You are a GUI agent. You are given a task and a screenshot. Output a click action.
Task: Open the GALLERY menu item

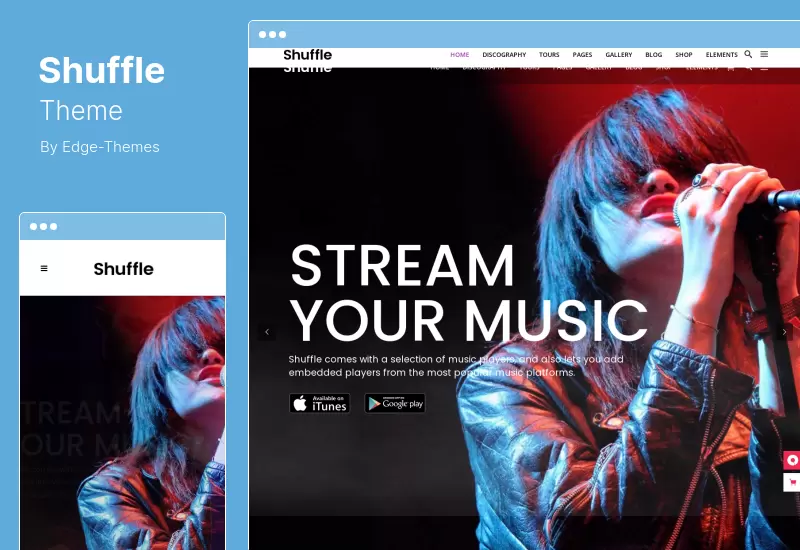[x=618, y=55]
